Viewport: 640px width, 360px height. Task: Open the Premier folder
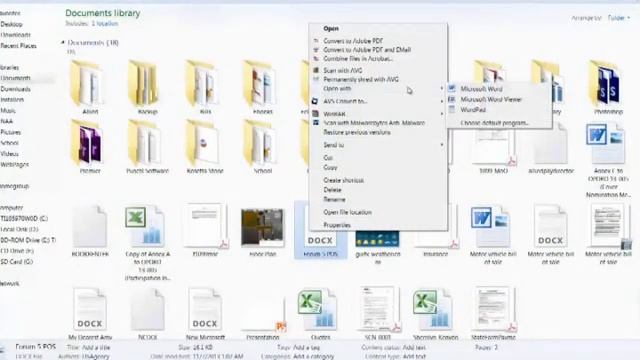tap(90, 146)
